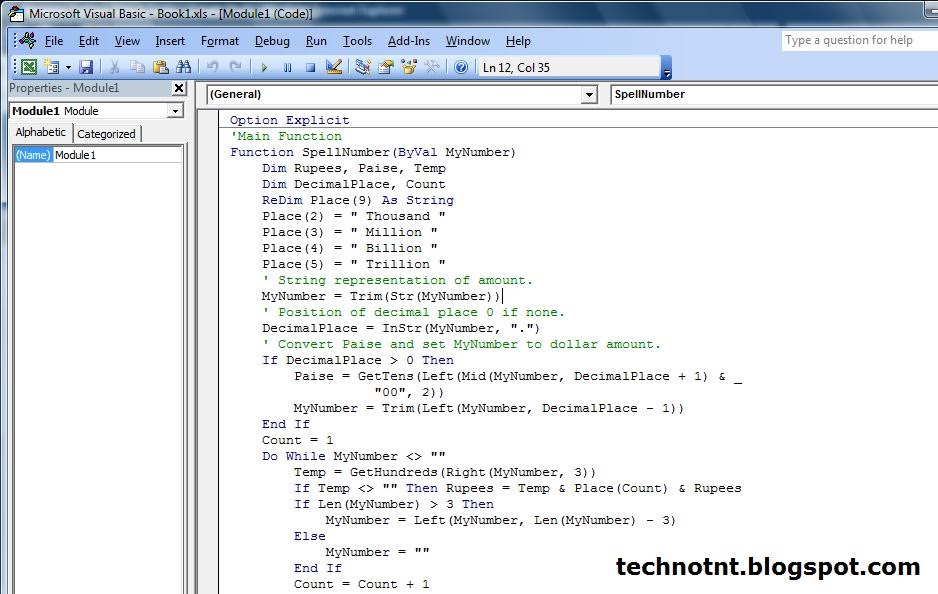Switch to the Categorized tab

106,133
